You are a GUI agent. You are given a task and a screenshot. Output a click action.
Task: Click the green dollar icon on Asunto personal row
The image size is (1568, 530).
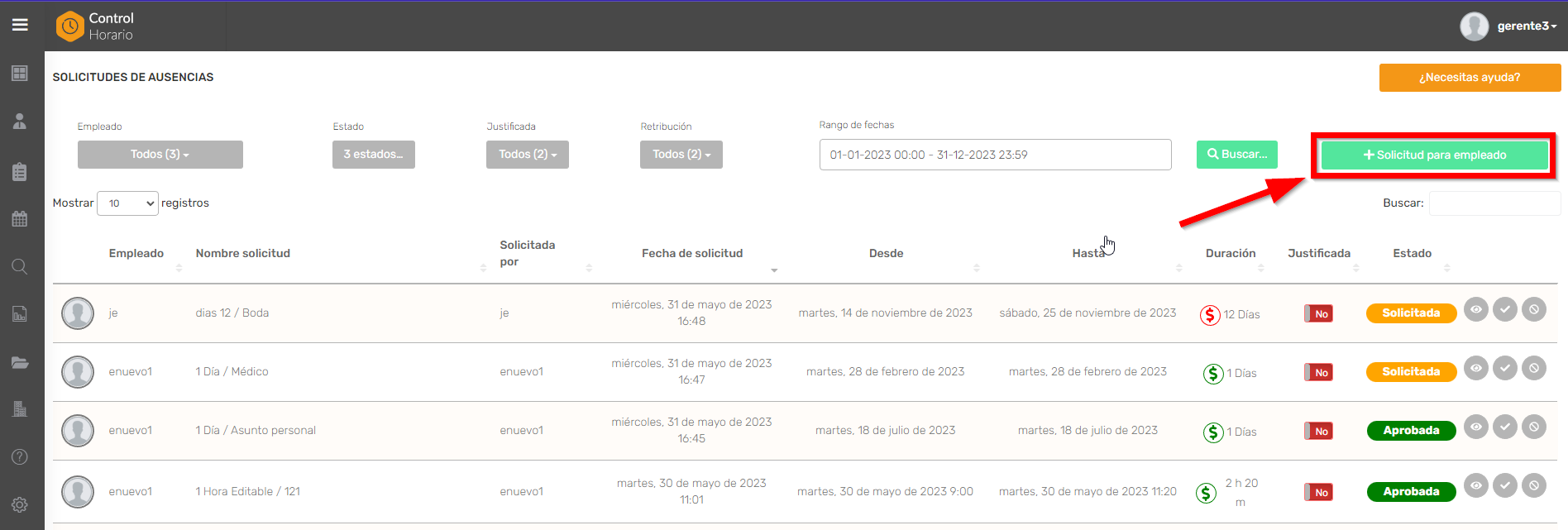[1213, 432]
